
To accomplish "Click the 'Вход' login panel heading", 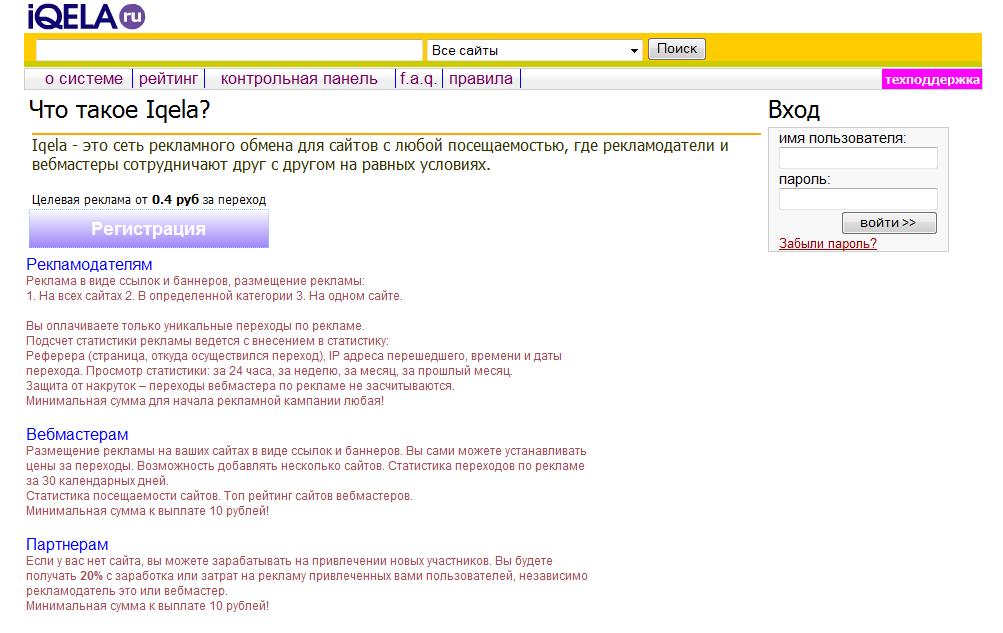I will coord(794,110).
